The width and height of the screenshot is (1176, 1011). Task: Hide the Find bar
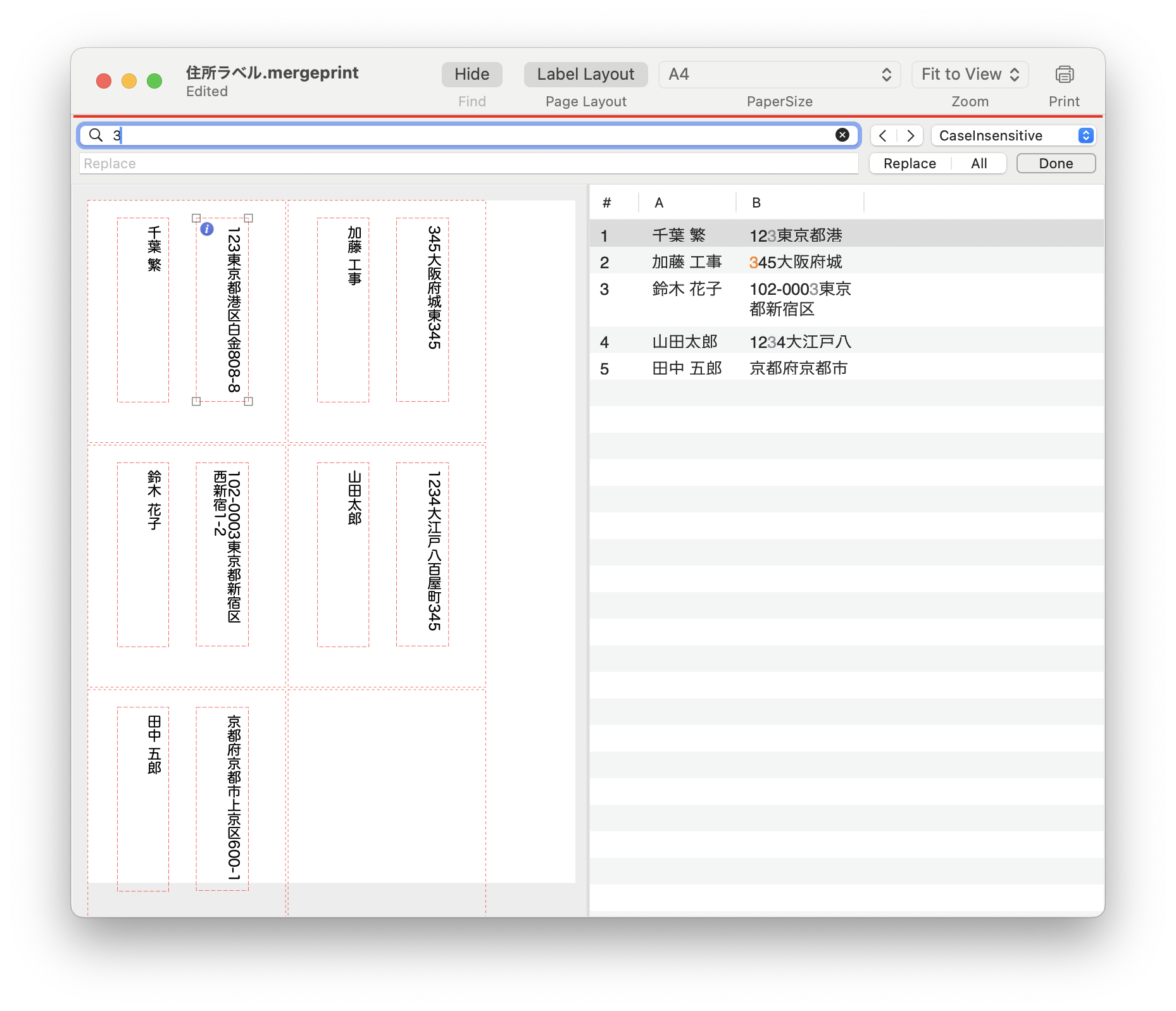pos(472,74)
